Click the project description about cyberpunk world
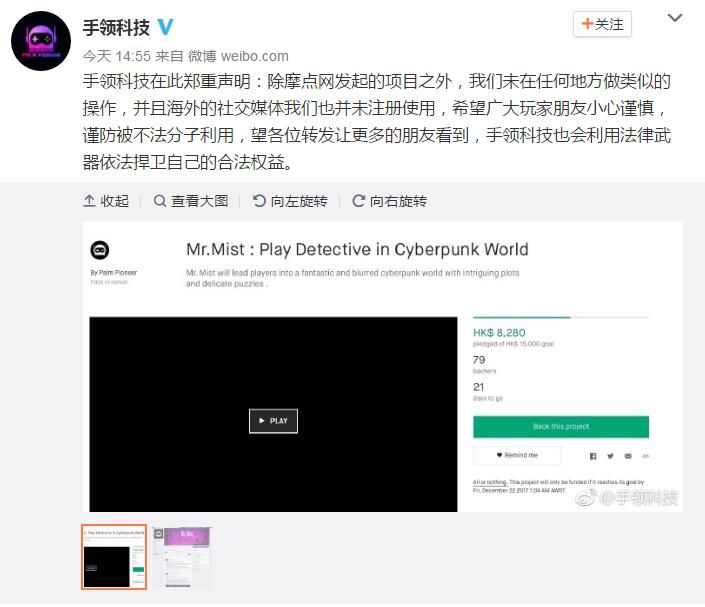Screen dimensions: 705x607 (352, 278)
